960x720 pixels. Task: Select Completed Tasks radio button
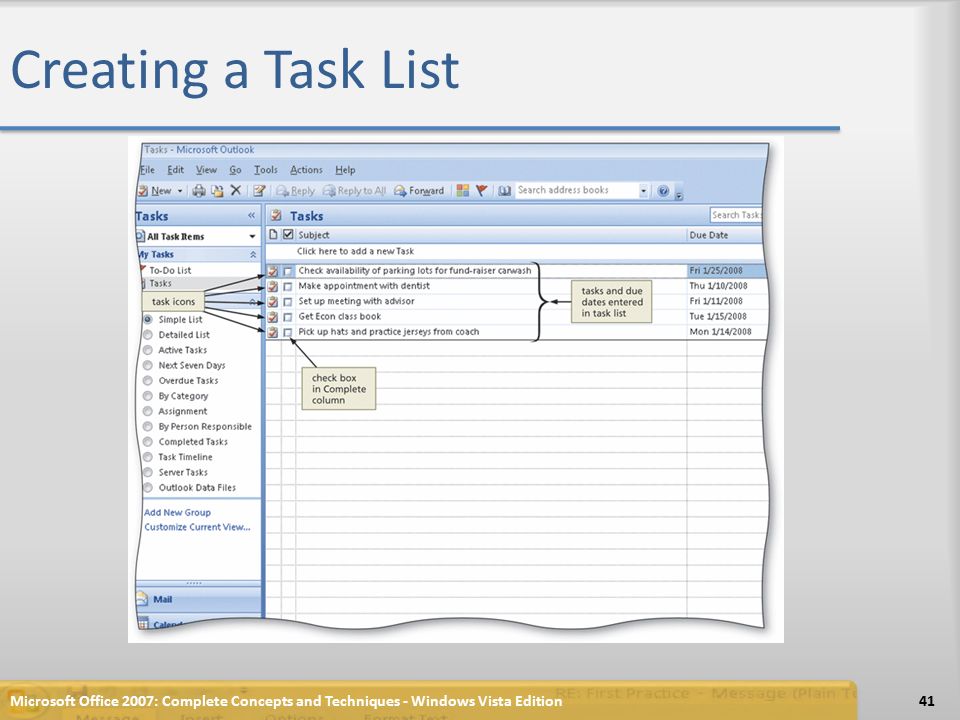click(148, 442)
